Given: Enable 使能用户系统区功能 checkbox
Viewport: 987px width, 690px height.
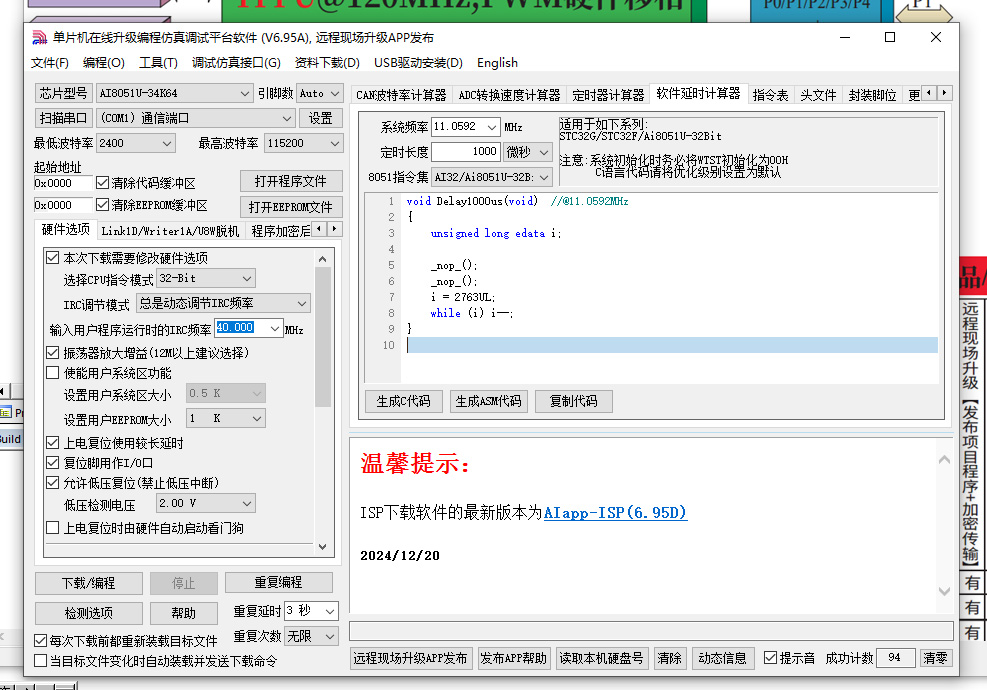Looking at the screenshot, I should point(53,373).
